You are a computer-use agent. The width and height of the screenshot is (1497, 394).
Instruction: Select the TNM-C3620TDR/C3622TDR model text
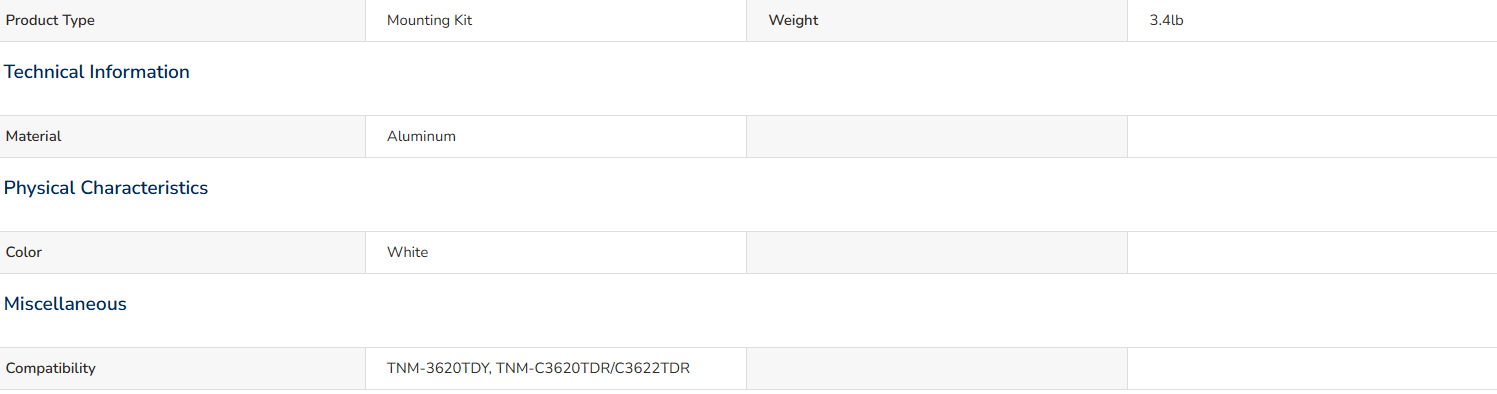click(x=593, y=368)
